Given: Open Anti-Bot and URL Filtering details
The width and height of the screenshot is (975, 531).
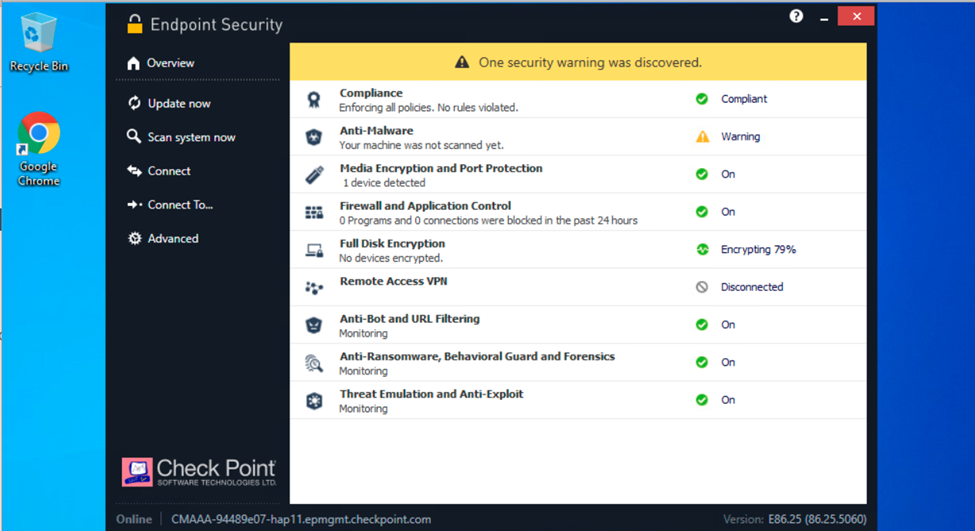Looking at the screenshot, I should pos(410,318).
